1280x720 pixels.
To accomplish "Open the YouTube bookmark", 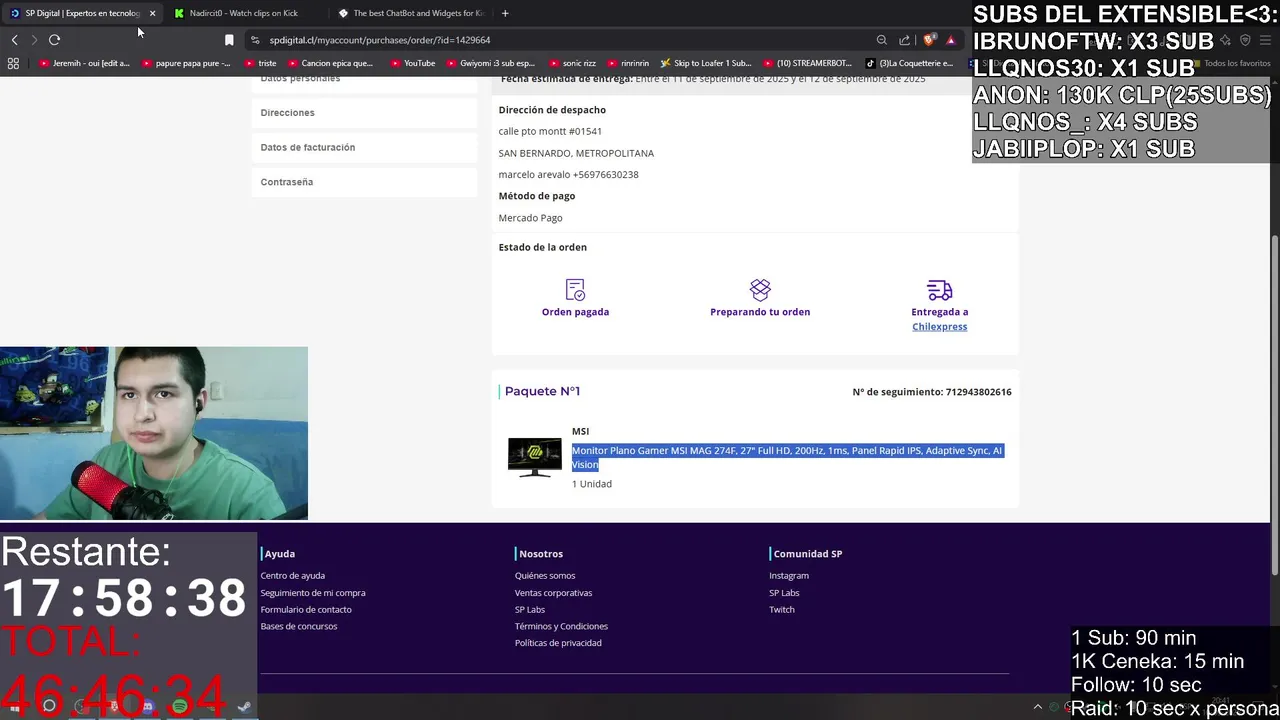I will coord(413,63).
